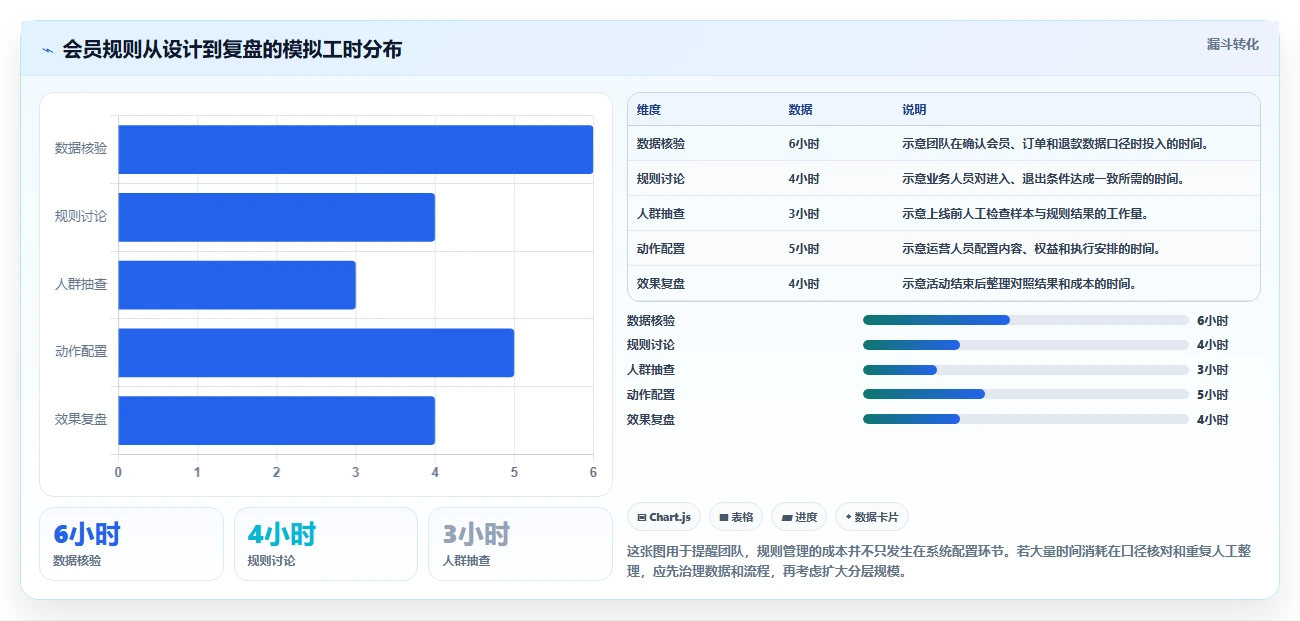Click the 效果复盘 bar in the chart
Viewport: 1300px width, 621px height.
(x=276, y=420)
